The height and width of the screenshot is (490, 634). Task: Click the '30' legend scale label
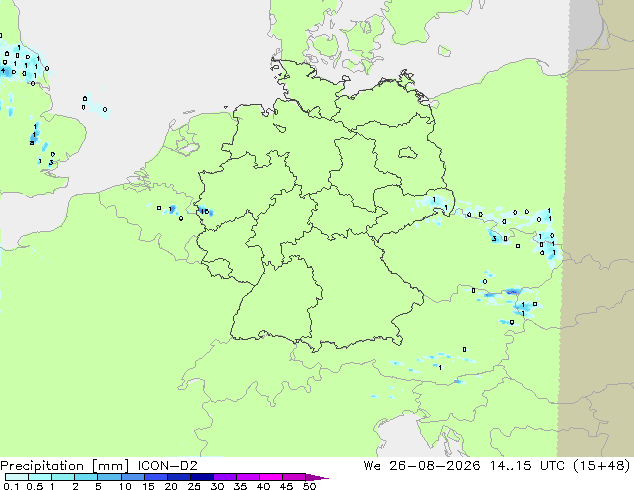(217, 486)
